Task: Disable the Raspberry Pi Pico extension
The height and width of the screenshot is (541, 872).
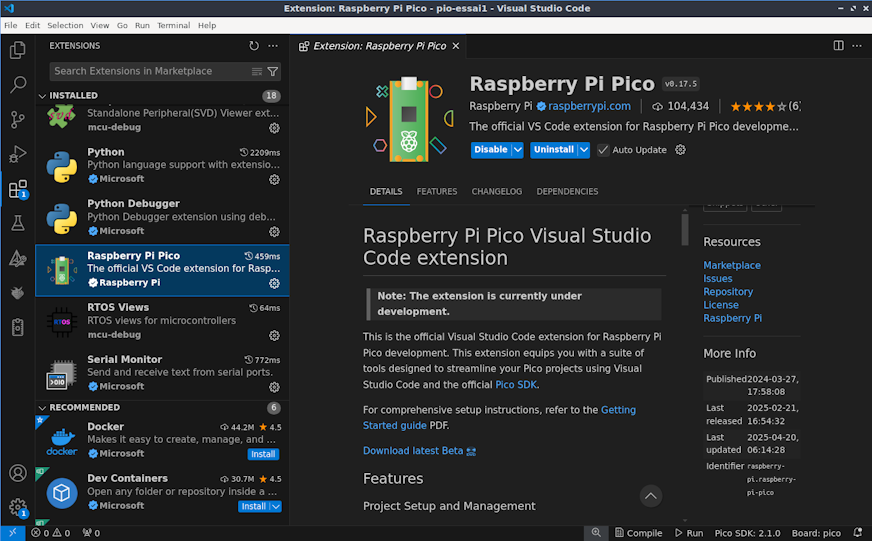Action: pyautogui.click(x=490, y=150)
